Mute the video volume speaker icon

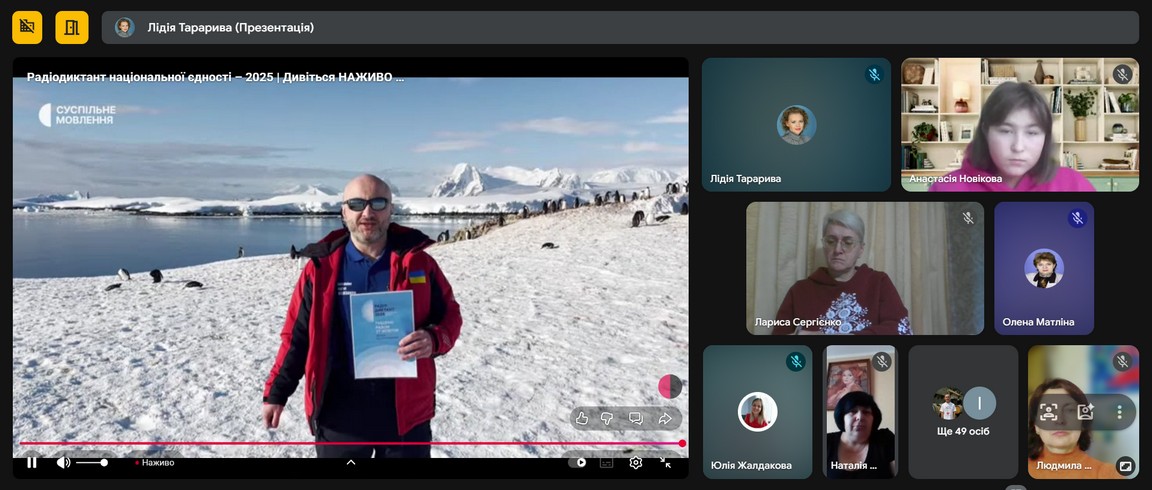point(63,462)
